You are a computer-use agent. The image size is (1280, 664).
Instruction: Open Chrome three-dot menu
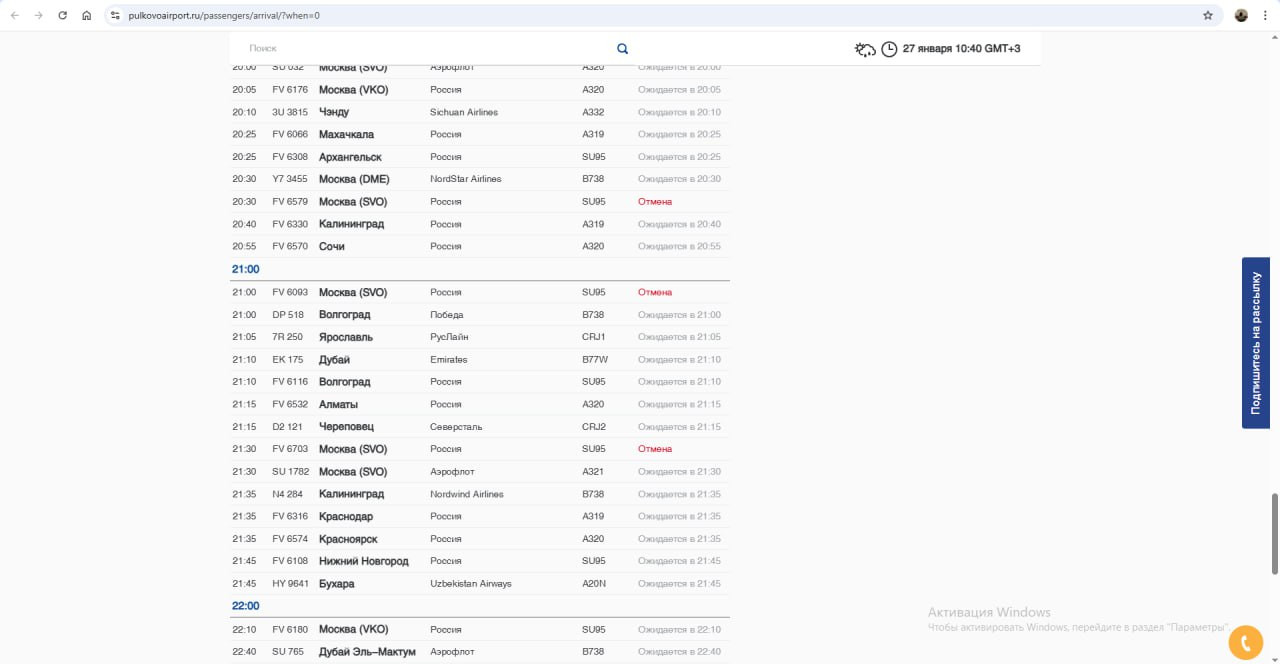[x=1265, y=16]
